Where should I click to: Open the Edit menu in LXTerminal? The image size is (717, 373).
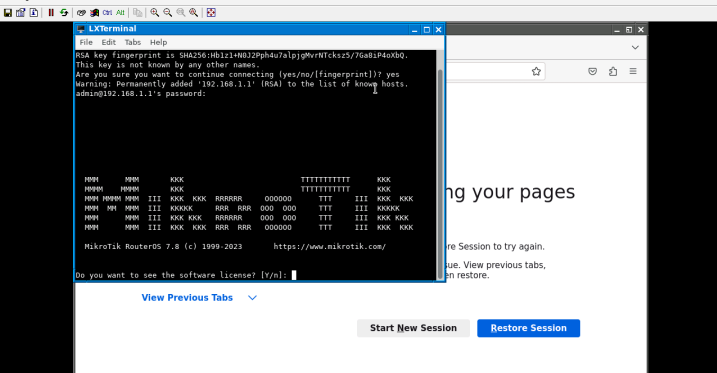click(108, 42)
